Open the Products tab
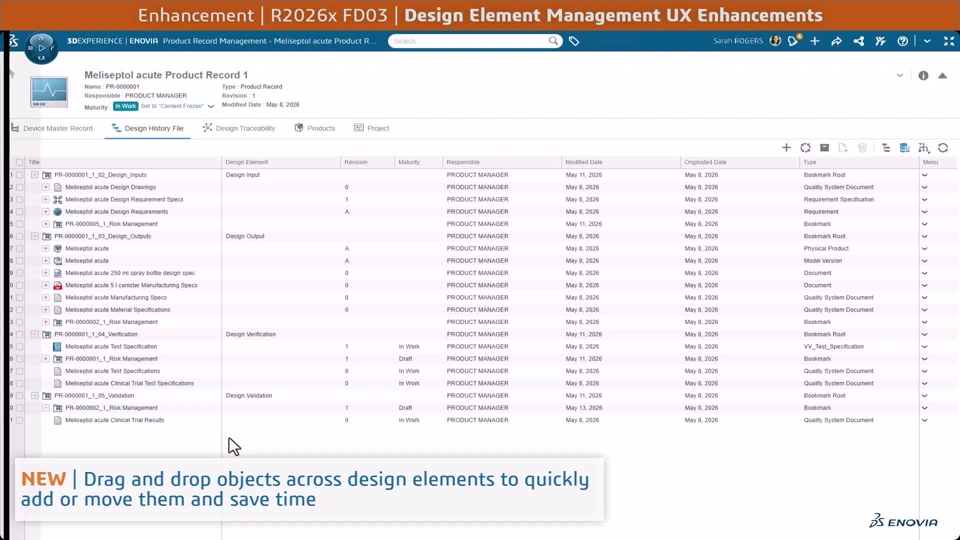 [315, 128]
